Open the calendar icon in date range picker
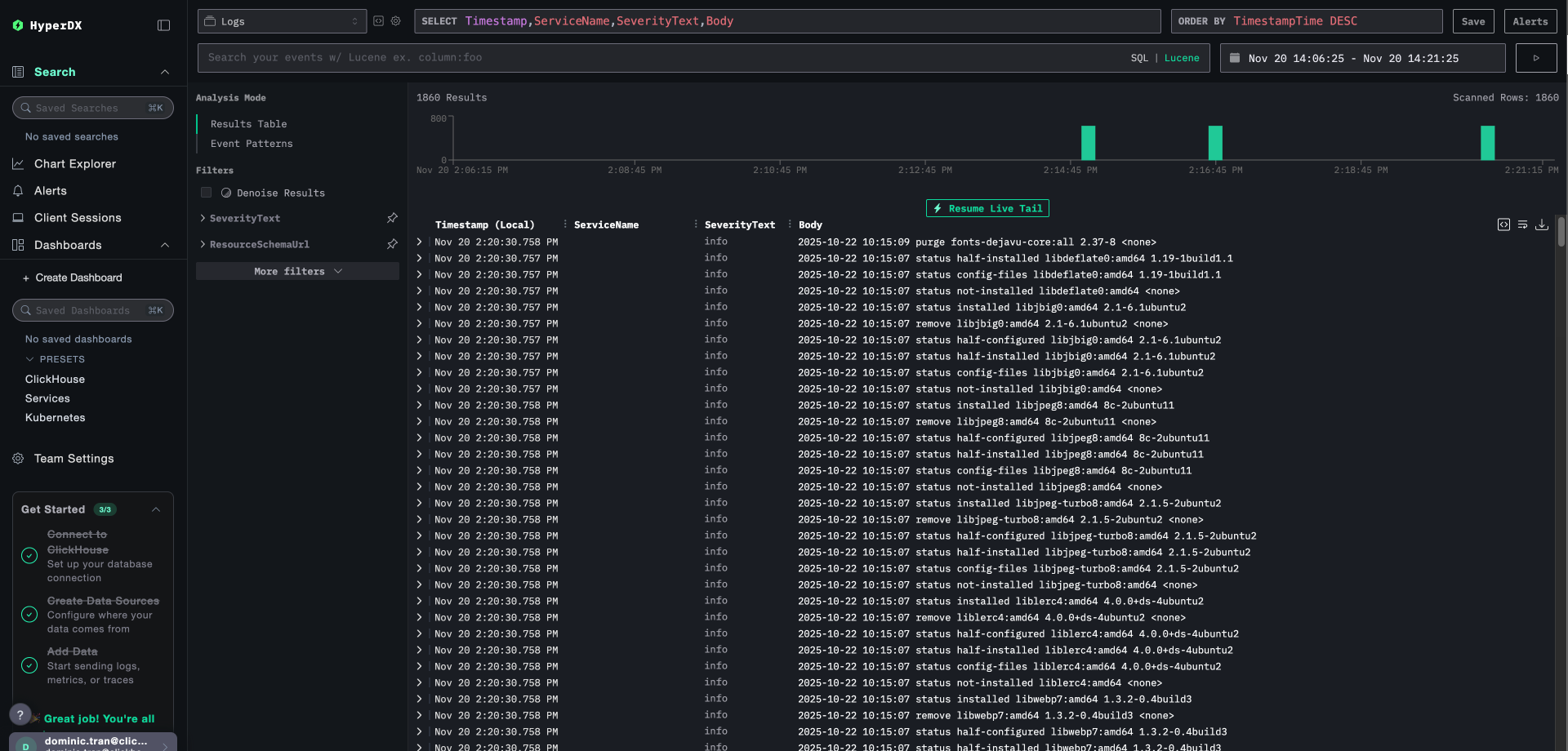Screen dimensions: 1568x751 [1234, 57]
